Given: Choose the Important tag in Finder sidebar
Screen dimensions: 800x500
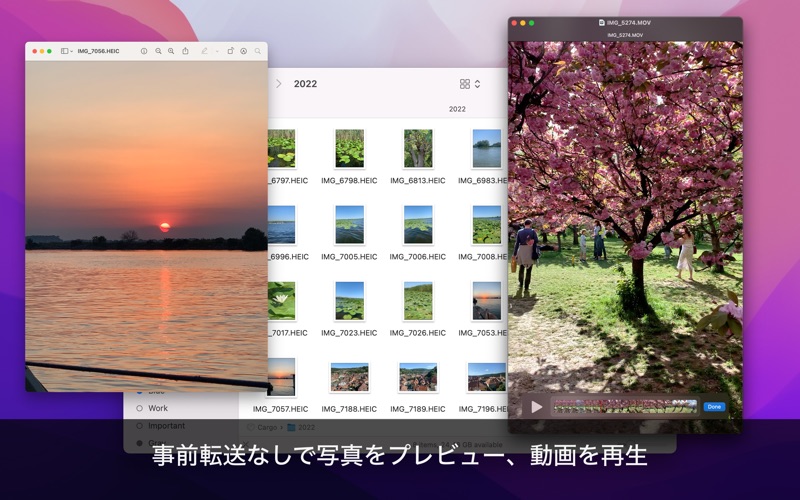Looking at the screenshot, I should (161, 426).
